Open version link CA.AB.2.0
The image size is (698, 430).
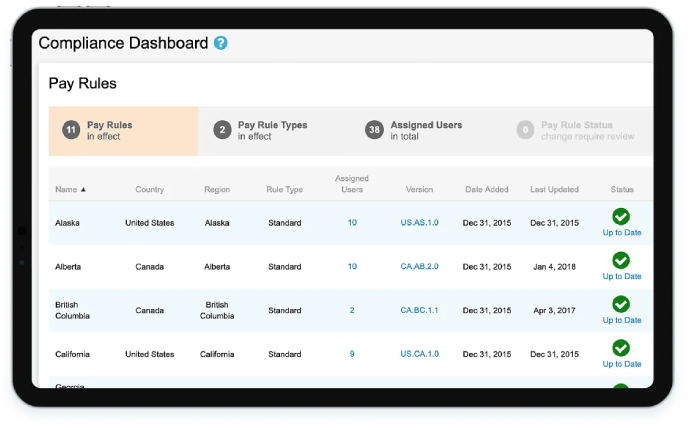[419, 267]
